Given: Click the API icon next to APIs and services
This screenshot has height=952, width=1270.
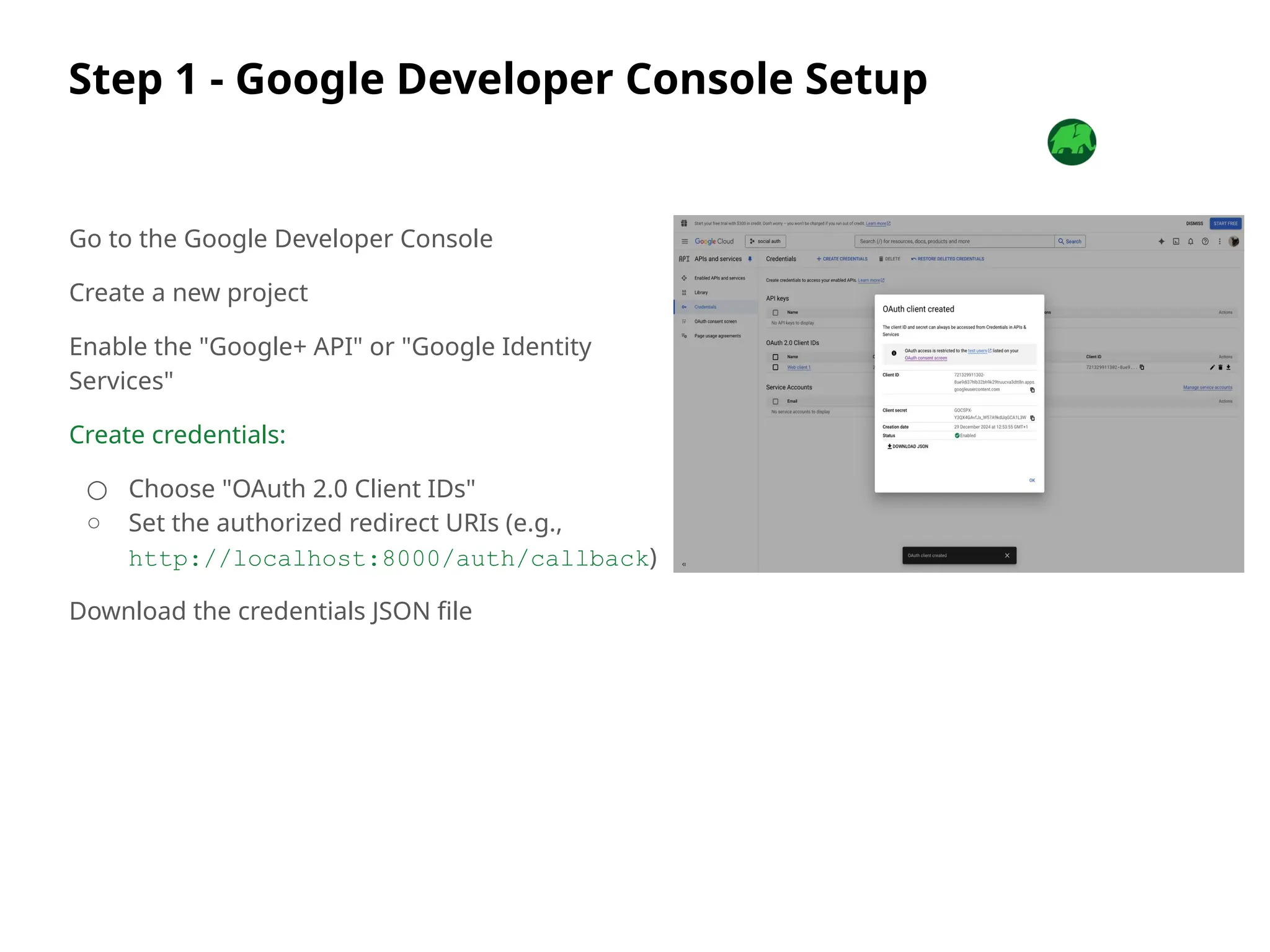Looking at the screenshot, I should [684, 259].
